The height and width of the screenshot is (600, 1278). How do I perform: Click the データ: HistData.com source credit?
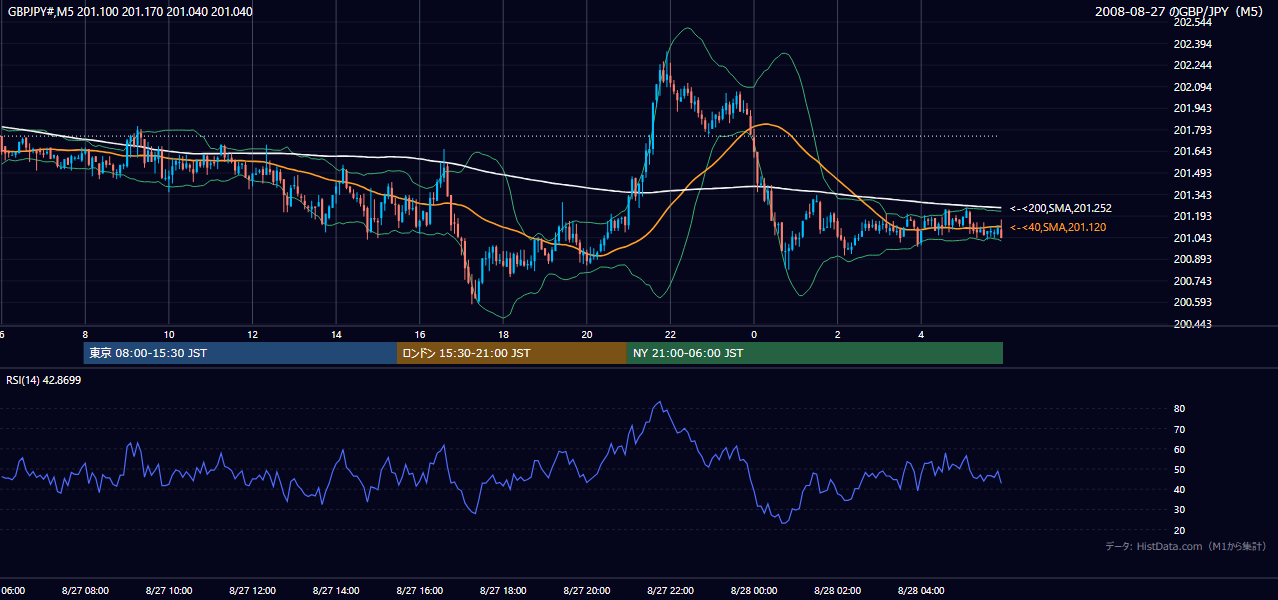1186,547
